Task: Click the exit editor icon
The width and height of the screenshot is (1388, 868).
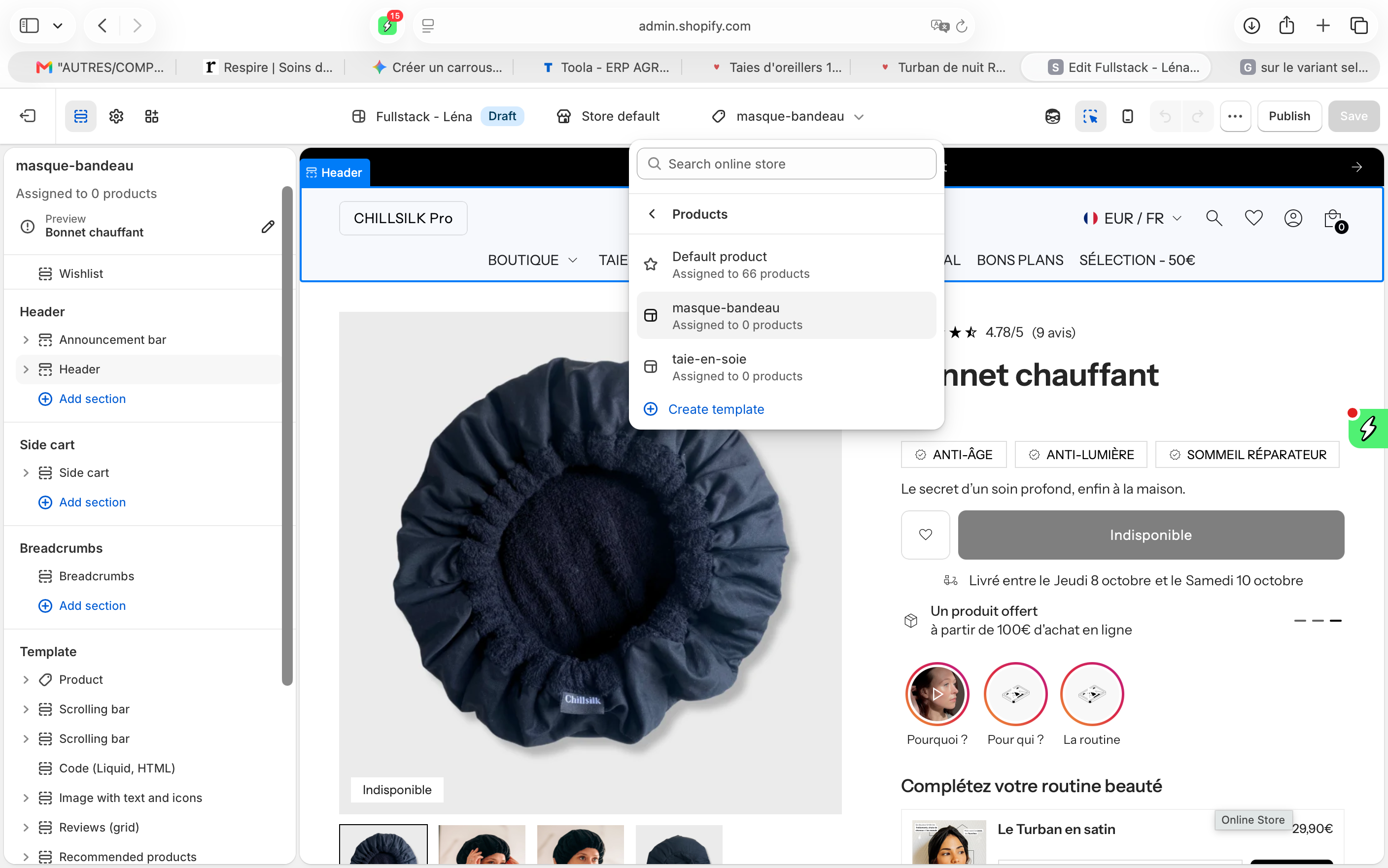Action: coord(28,116)
